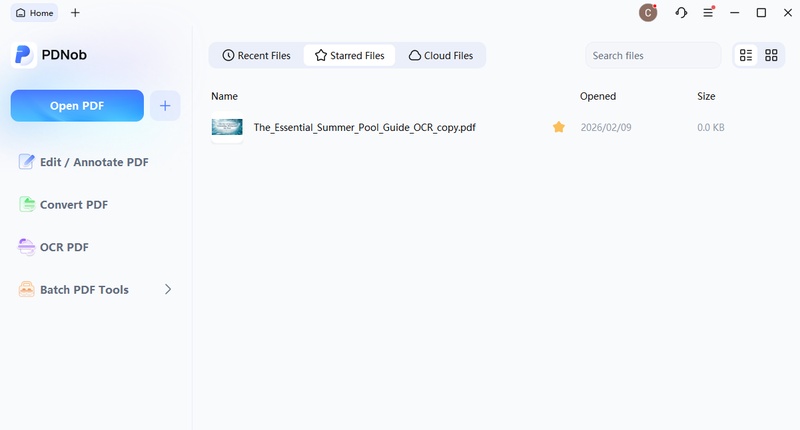This screenshot has height=430, width=800.
Task: Go to the Cloud Files tab
Action: point(441,56)
